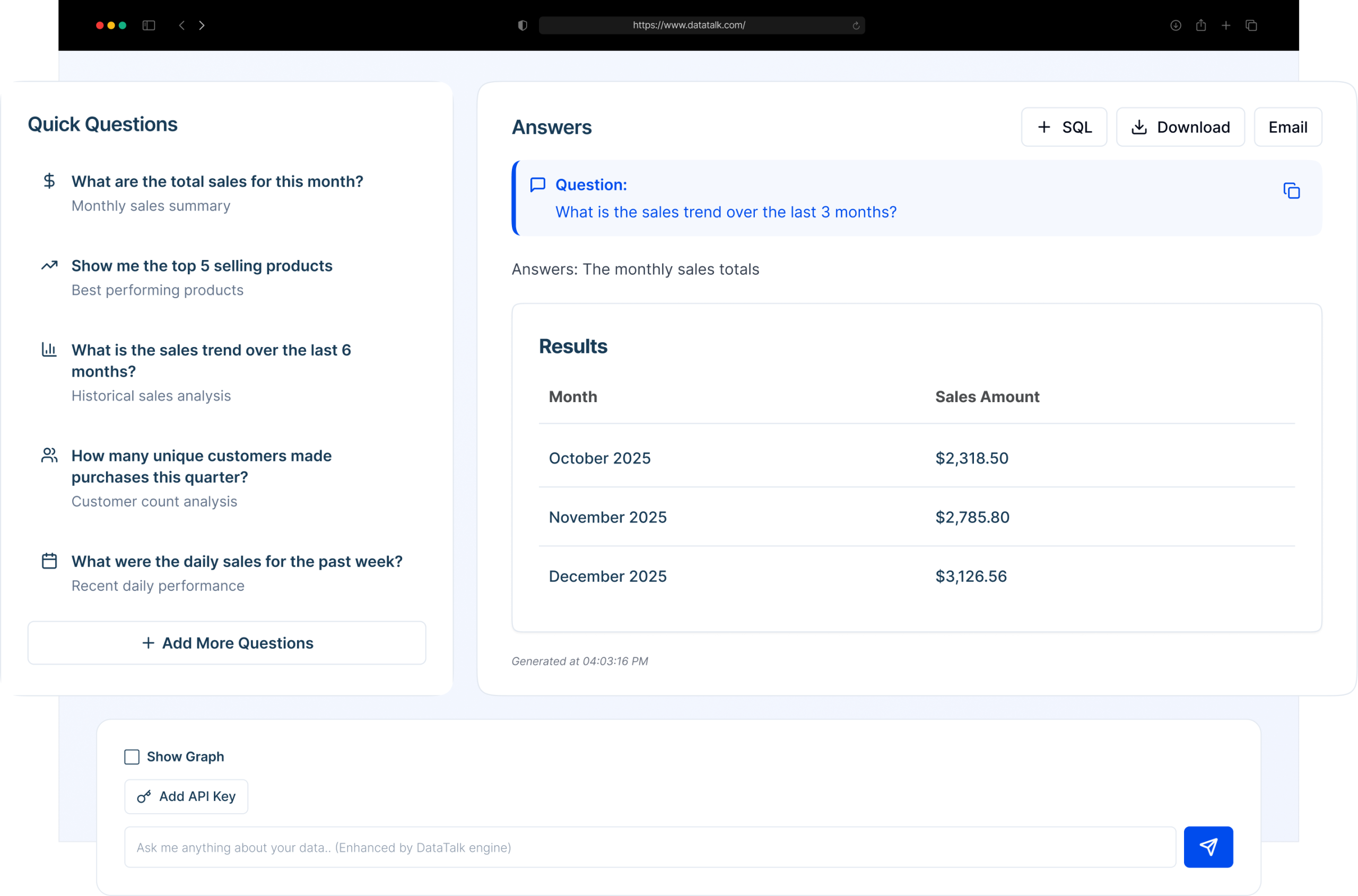Click the $3,126.56 value

pos(971,576)
